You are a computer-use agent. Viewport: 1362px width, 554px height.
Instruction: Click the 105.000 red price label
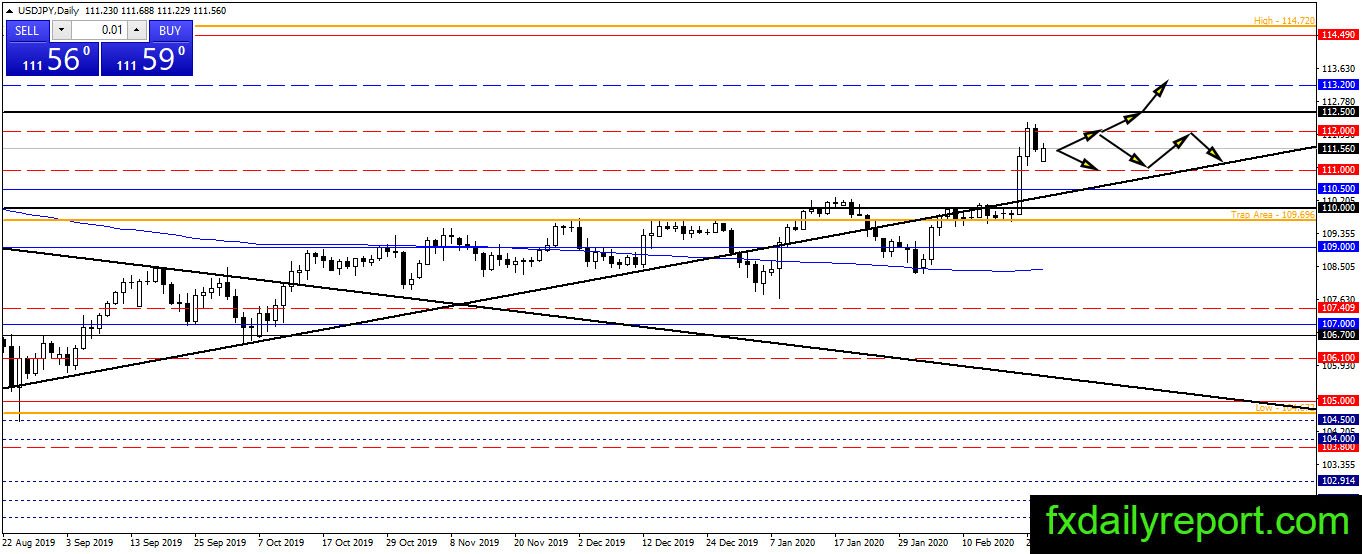click(1338, 401)
